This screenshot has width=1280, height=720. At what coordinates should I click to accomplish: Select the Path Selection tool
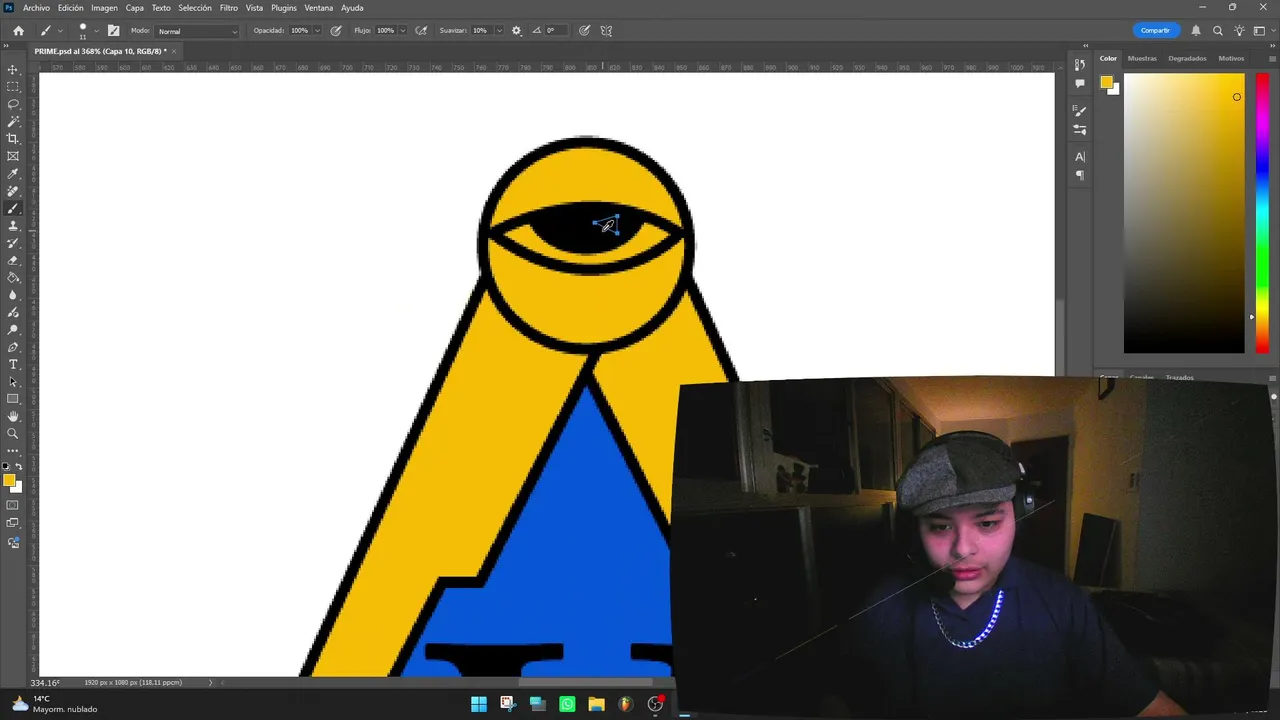coord(13,382)
